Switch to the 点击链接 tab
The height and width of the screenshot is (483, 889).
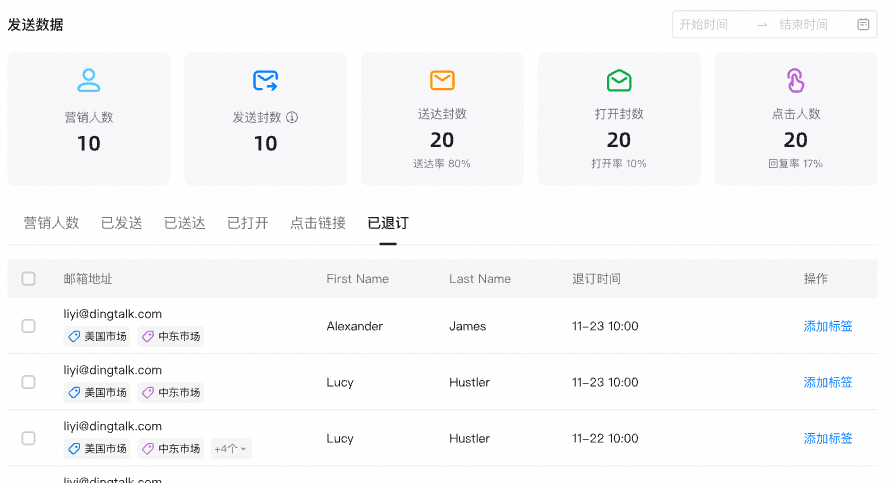pyautogui.click(x=318, y=223)
